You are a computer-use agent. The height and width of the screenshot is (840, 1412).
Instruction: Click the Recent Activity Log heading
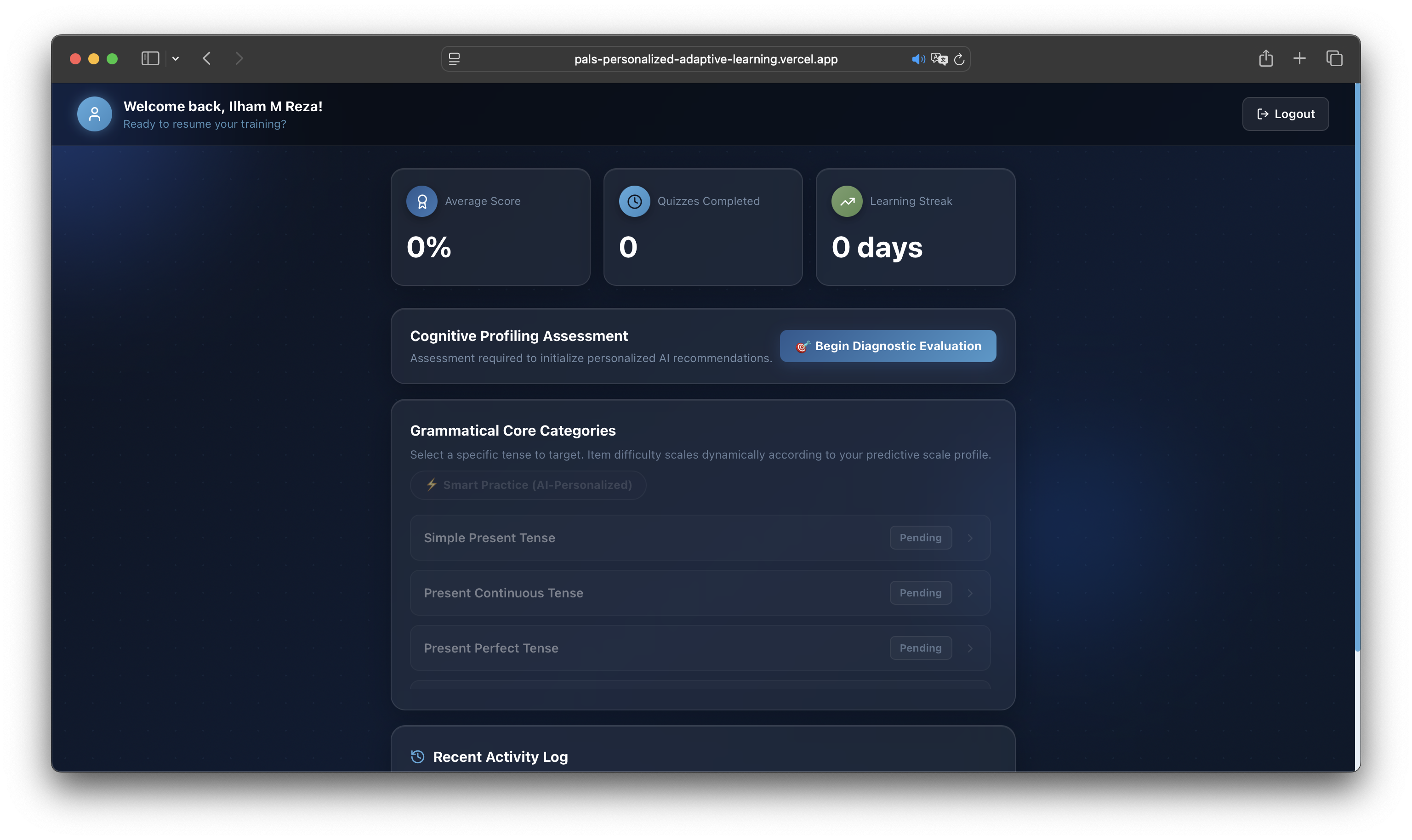pos(501,757)
